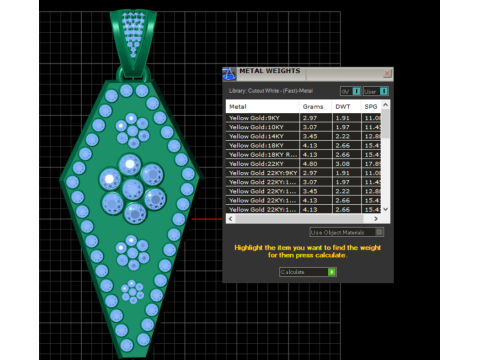Image resolution: width=480 pixels, height=360 pixels.
Task: Click the vertical scrollbar thumb
Action: click(x=386, y=123)
